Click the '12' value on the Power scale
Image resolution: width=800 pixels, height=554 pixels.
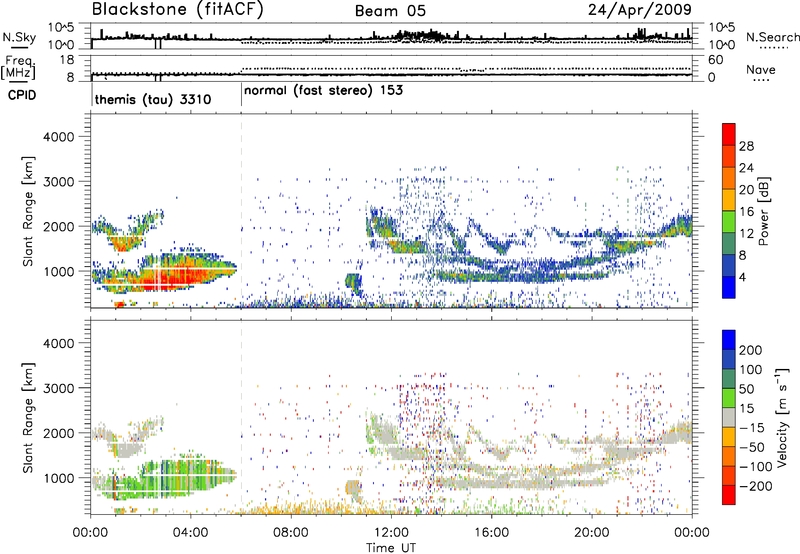746,234
